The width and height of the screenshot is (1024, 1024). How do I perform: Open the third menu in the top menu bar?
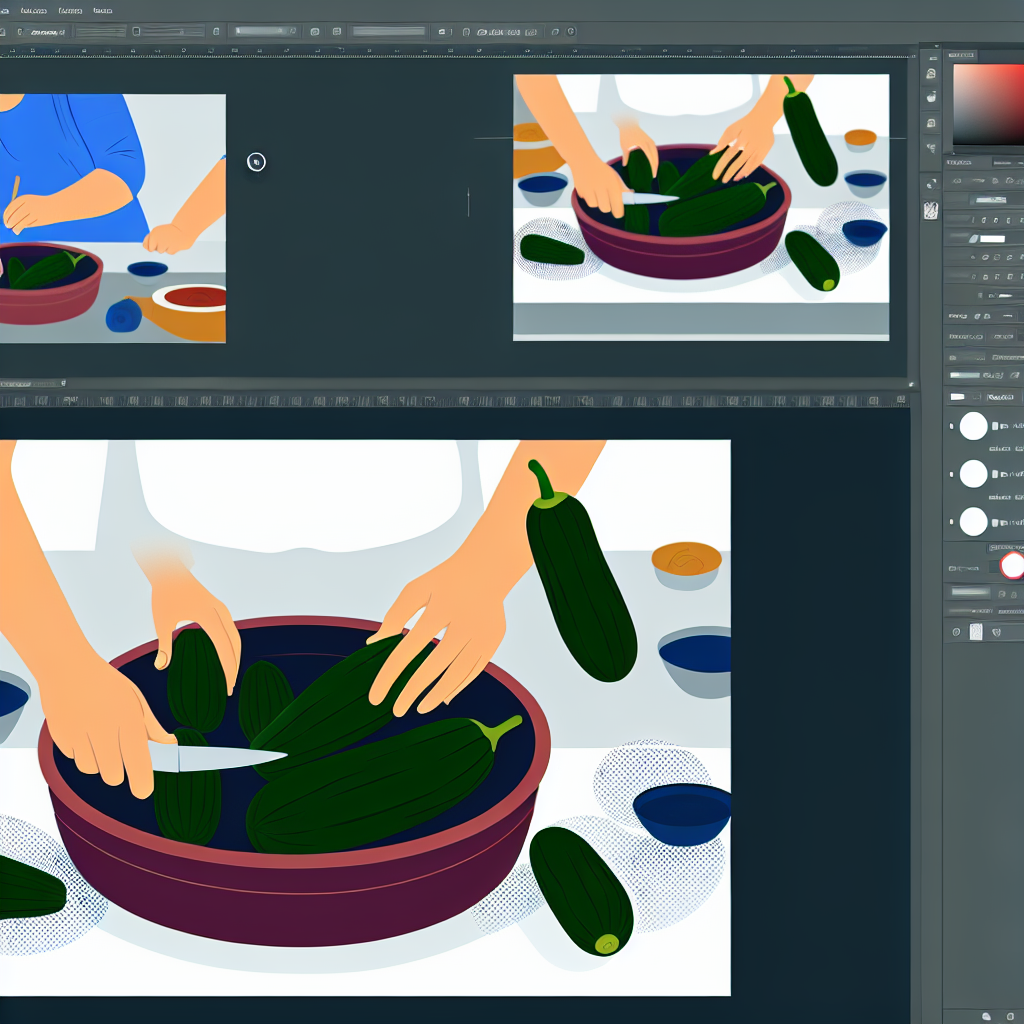click(102, 10)
